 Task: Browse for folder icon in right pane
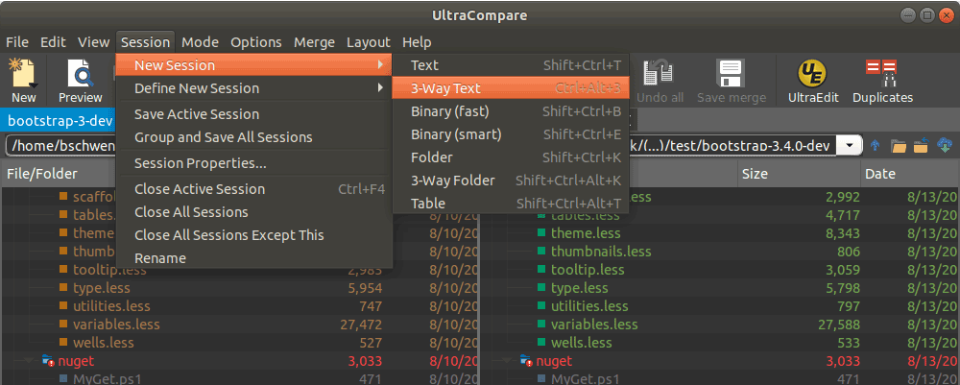[898, 146]
